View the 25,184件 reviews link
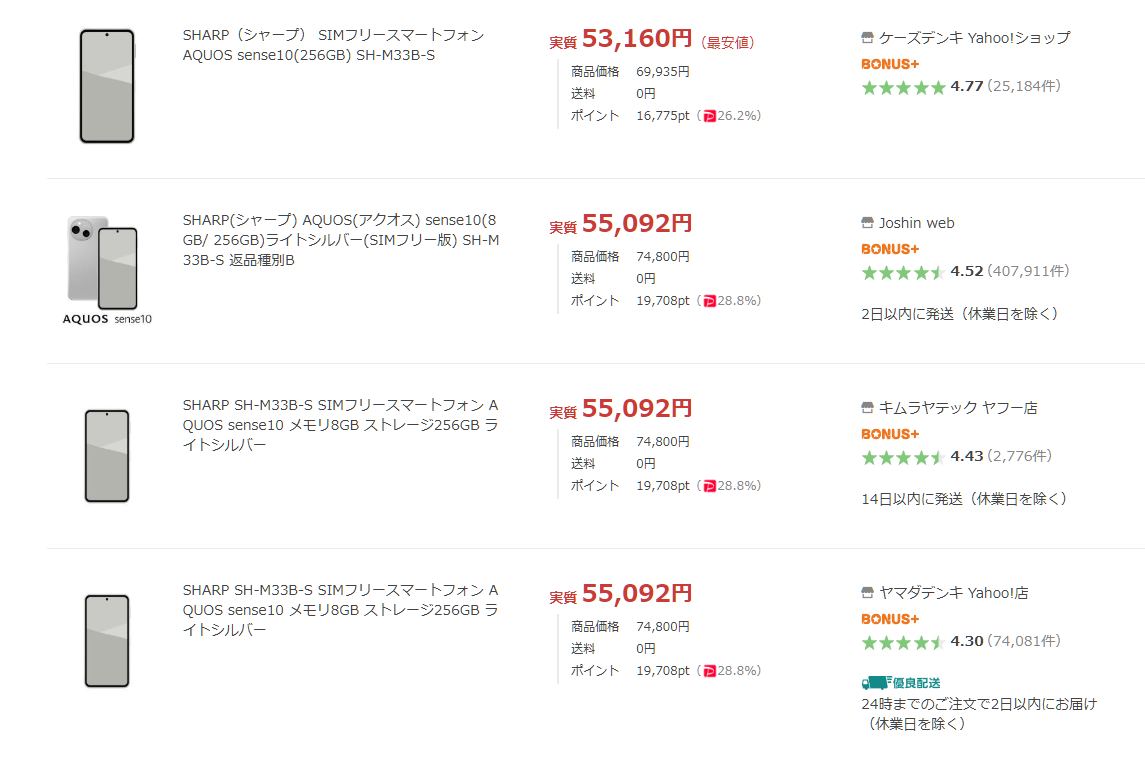1145x758 pixels. coord(1024,86)
